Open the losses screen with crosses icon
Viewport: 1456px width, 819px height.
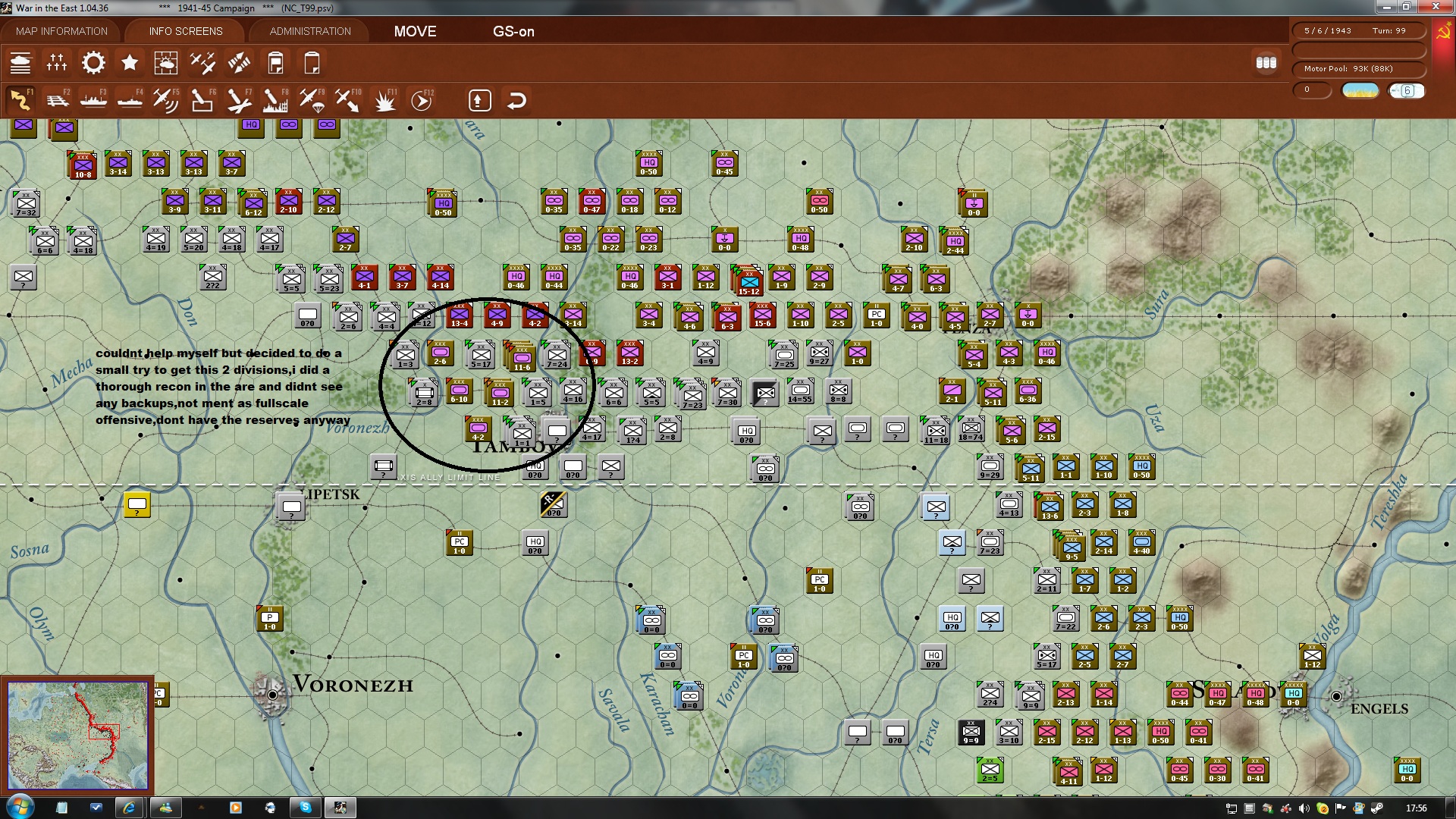57,63
